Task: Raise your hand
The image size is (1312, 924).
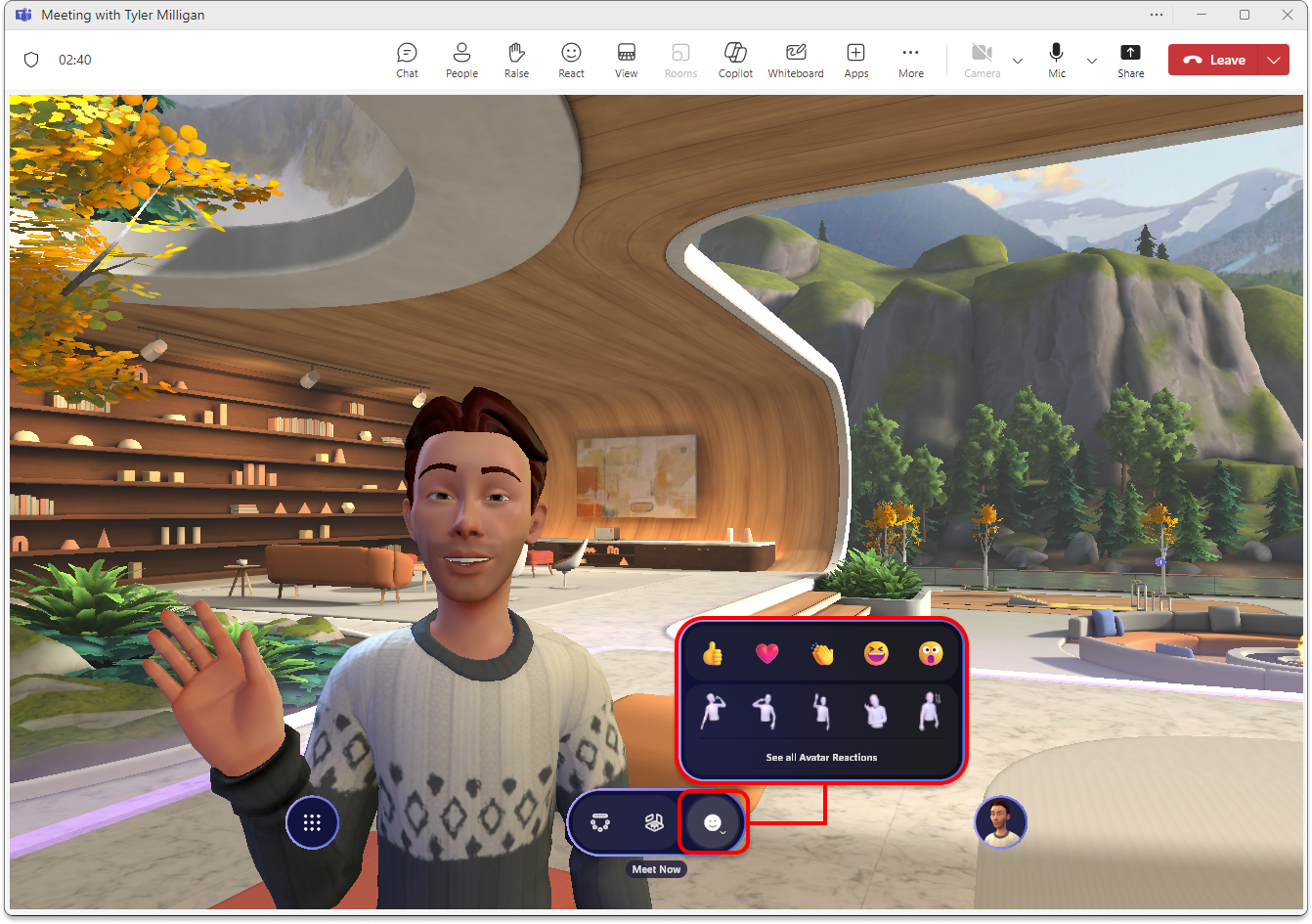Action: coord(515,59)
